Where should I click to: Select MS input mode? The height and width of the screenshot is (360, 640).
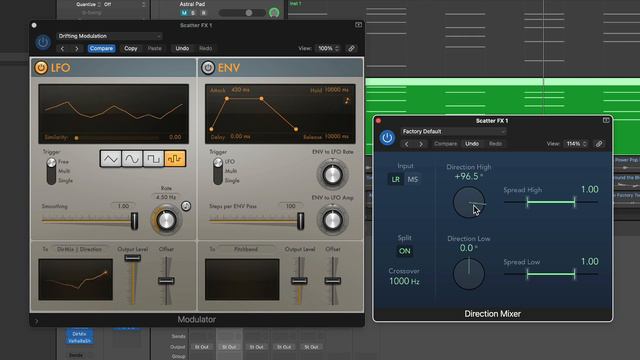tap(413, 179)
